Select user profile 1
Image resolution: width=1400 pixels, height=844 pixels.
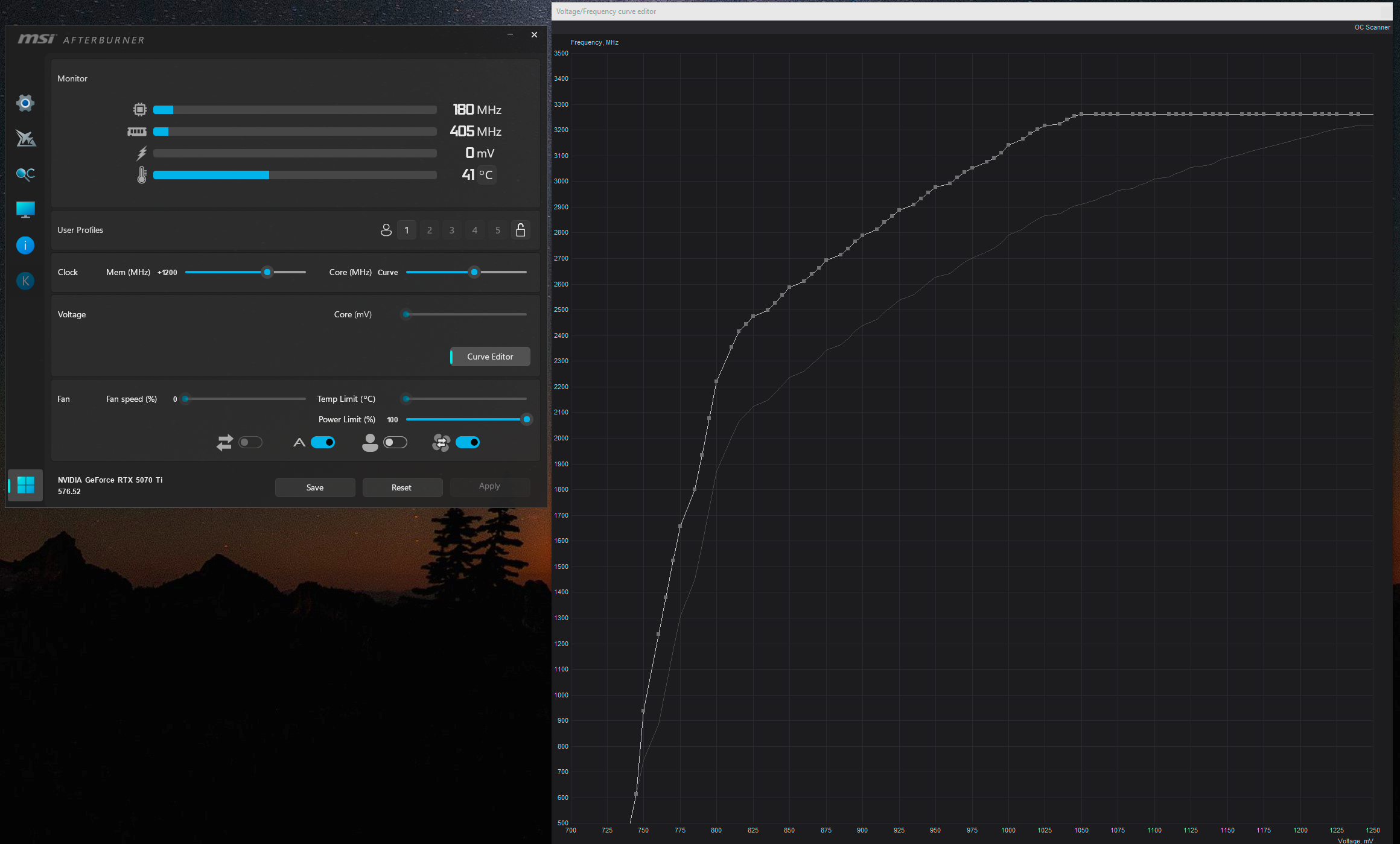coord(407,230)
